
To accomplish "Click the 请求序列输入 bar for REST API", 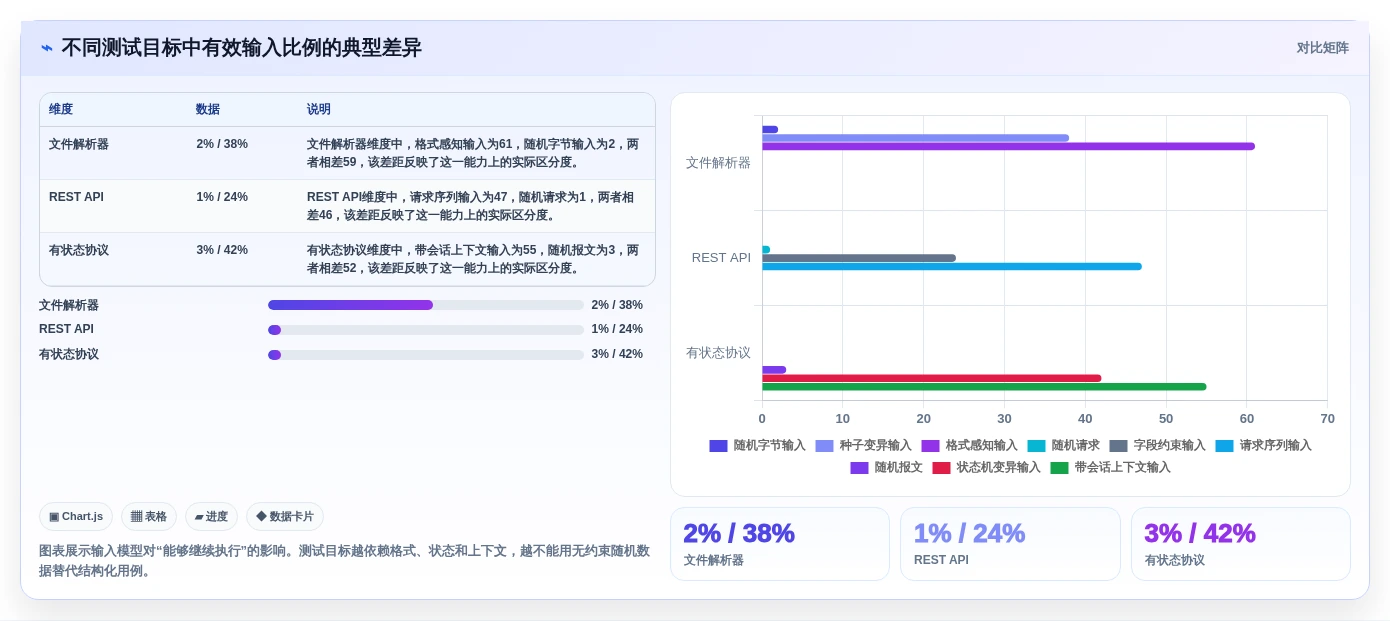I will click(952, 266).
